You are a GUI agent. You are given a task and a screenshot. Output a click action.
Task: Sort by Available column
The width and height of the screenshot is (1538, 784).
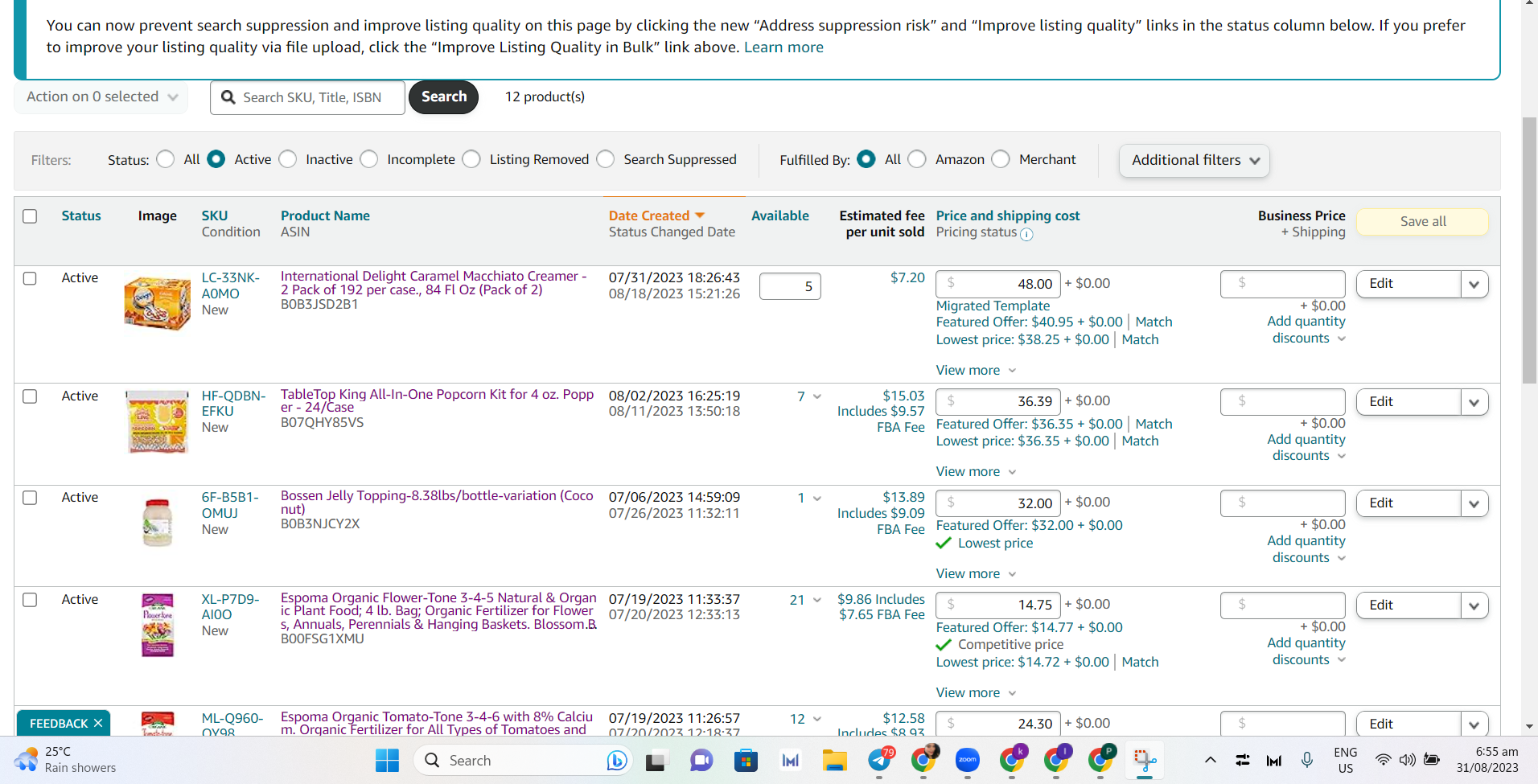coord(780,215)
